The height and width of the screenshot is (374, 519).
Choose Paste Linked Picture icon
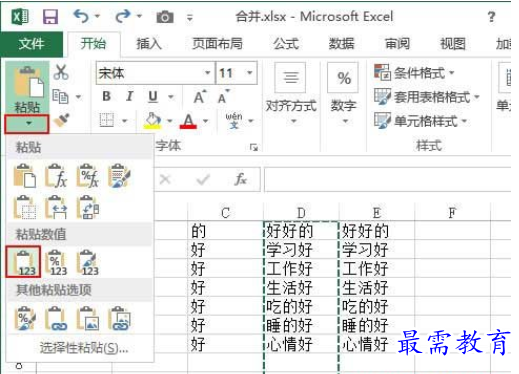click(x=119, y=318)
